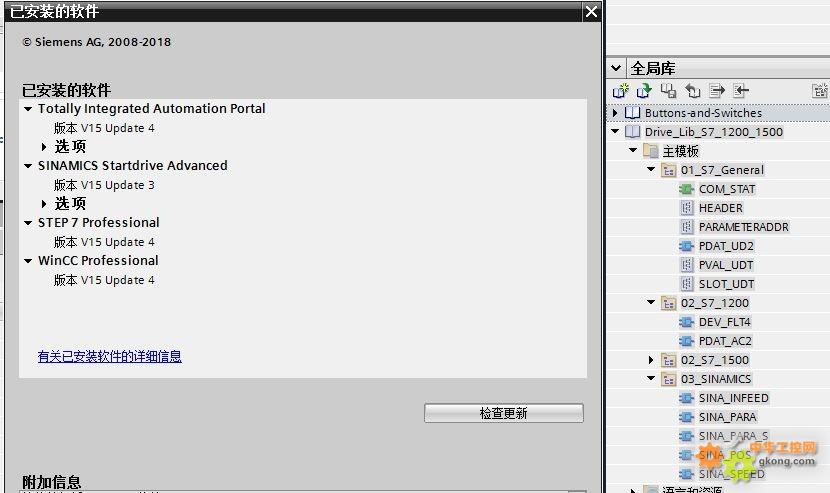Open the 有关已安装软件的详细信息 link
Image resolution: width=830 pixels, height=493 pixels.
110,356
